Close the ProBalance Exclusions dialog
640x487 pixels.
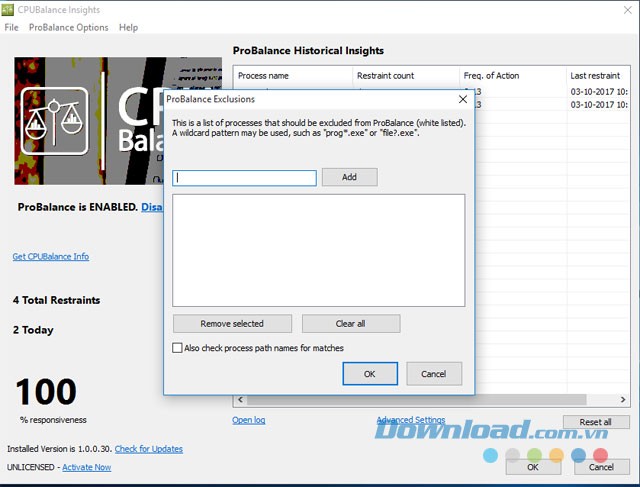(x=463, y=99)
